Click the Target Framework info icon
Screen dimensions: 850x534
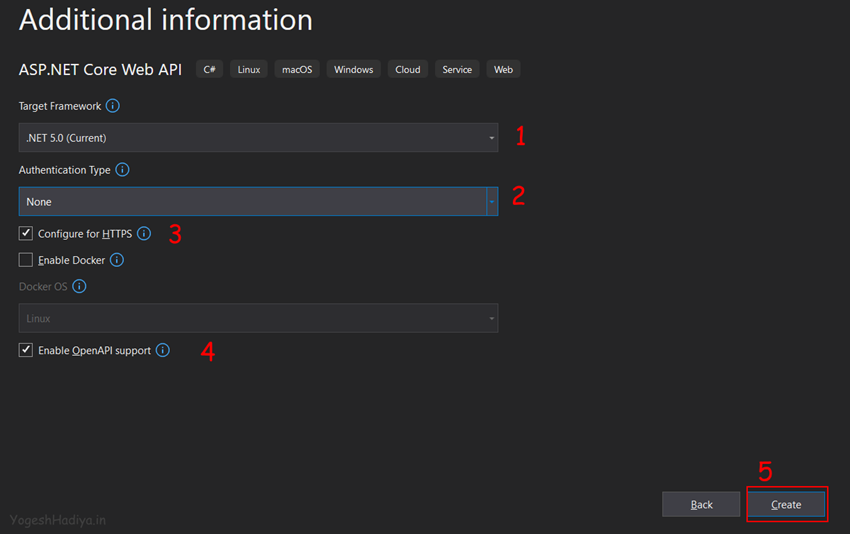point(113,106)
